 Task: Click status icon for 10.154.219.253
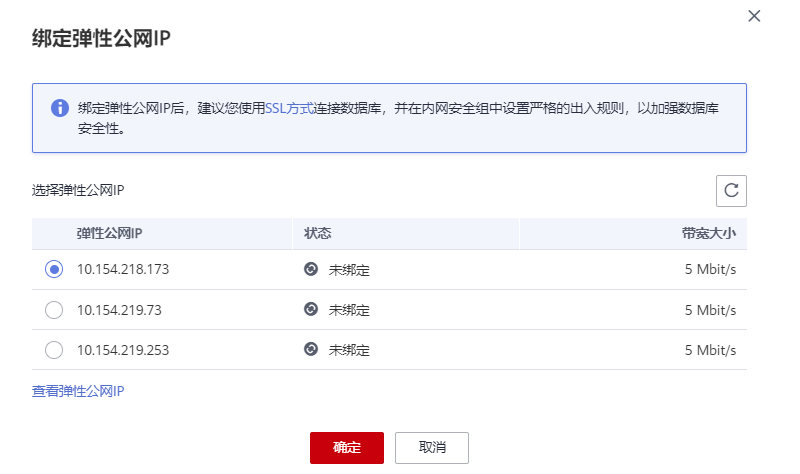click(311, 350)
